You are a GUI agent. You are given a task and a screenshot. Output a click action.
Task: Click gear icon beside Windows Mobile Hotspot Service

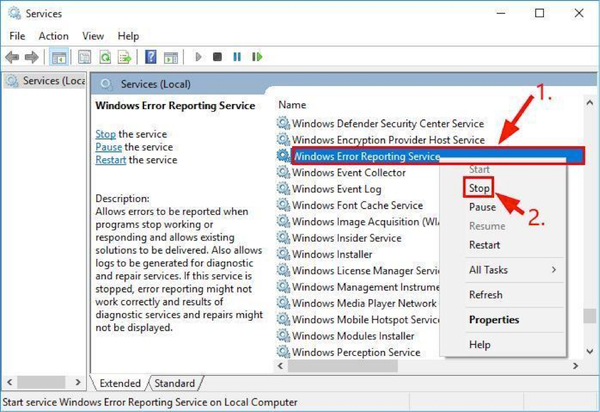(x=283, y=319)
